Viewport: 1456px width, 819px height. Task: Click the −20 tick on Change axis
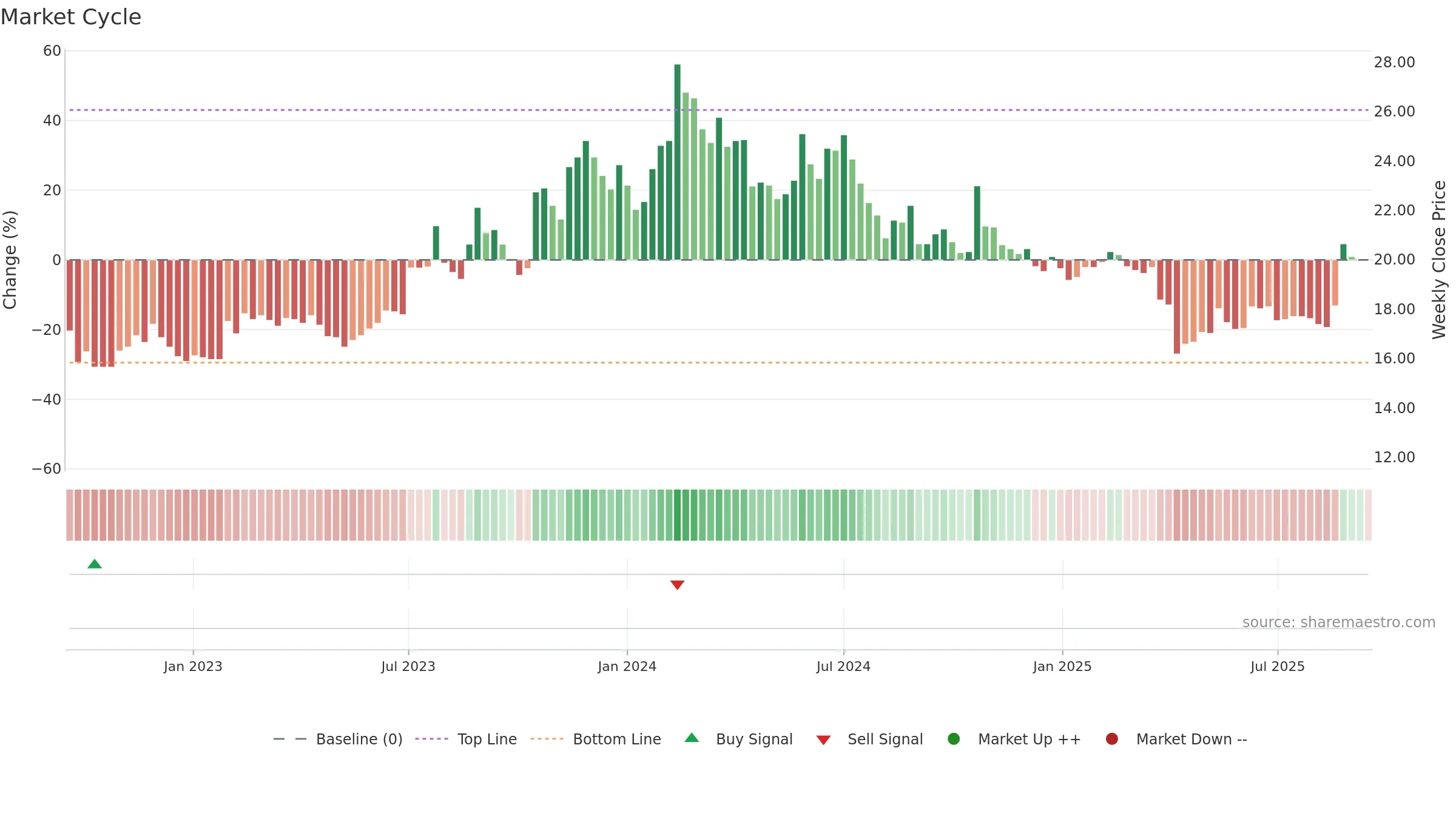47,329
